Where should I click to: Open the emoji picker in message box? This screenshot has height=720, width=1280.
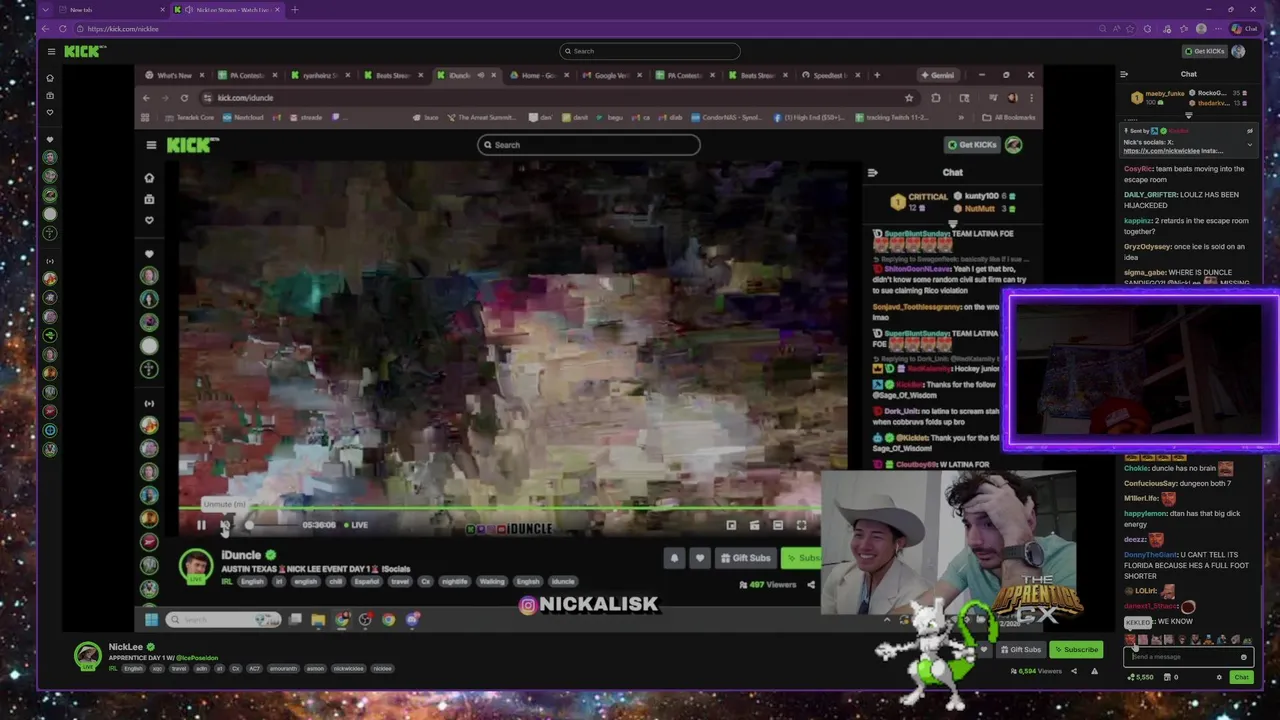[x=1243, y=657]
